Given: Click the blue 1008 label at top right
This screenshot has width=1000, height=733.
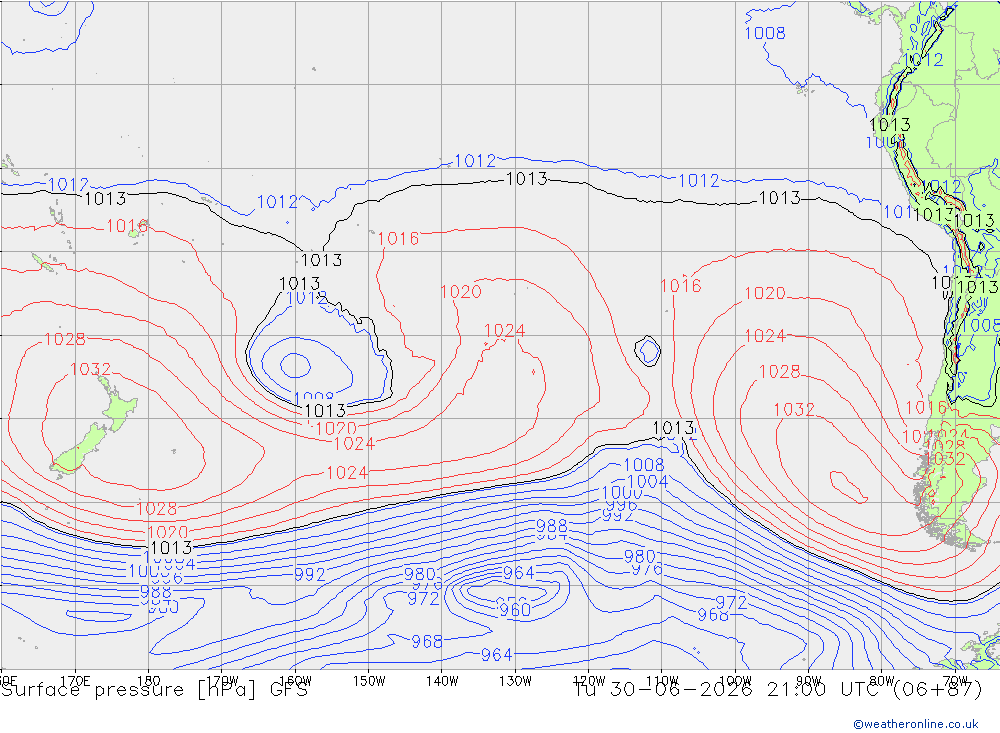Looking at the screenshot, I should 765,33.
